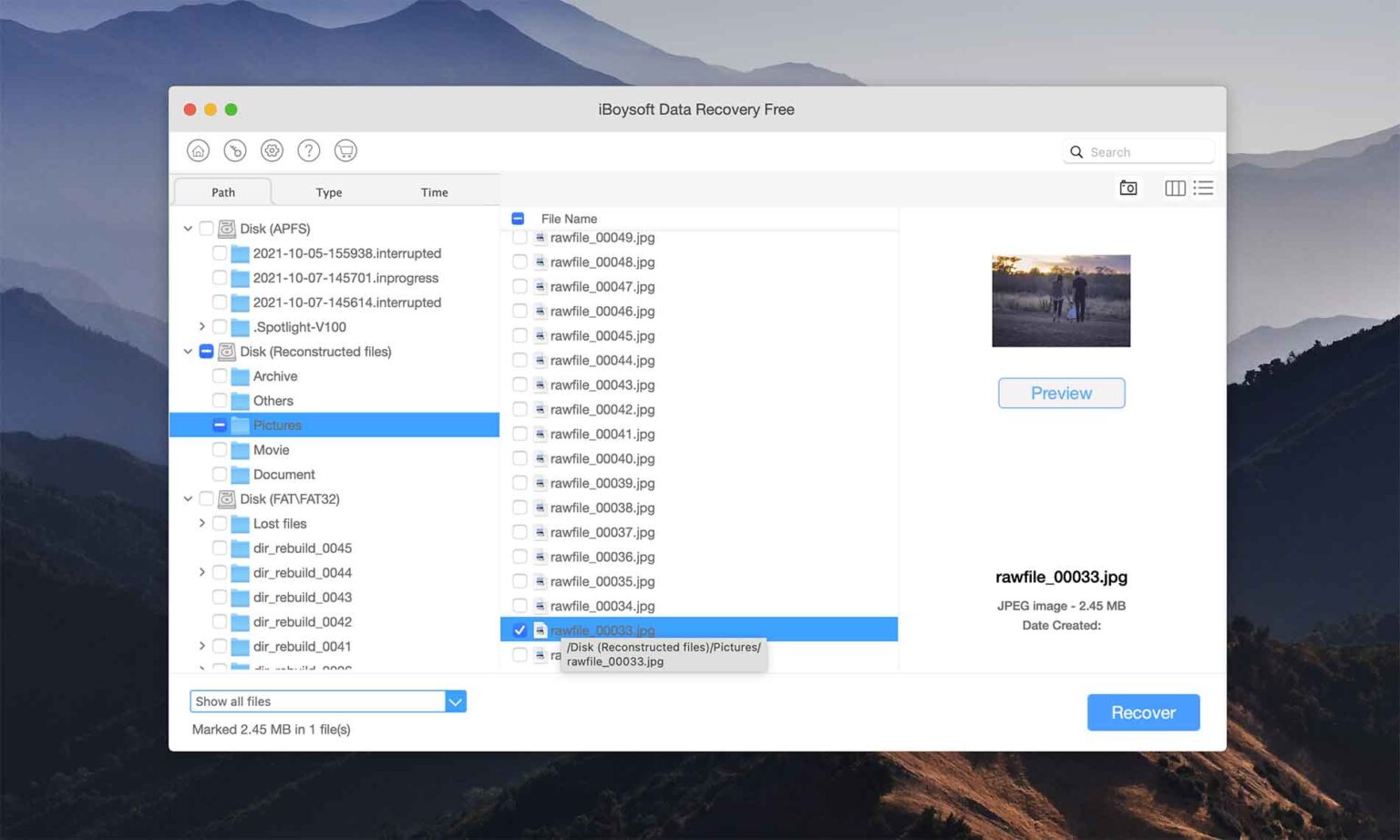Click inside the Search field
This screenshot has width=1400, height=840.
point(1137,151)
